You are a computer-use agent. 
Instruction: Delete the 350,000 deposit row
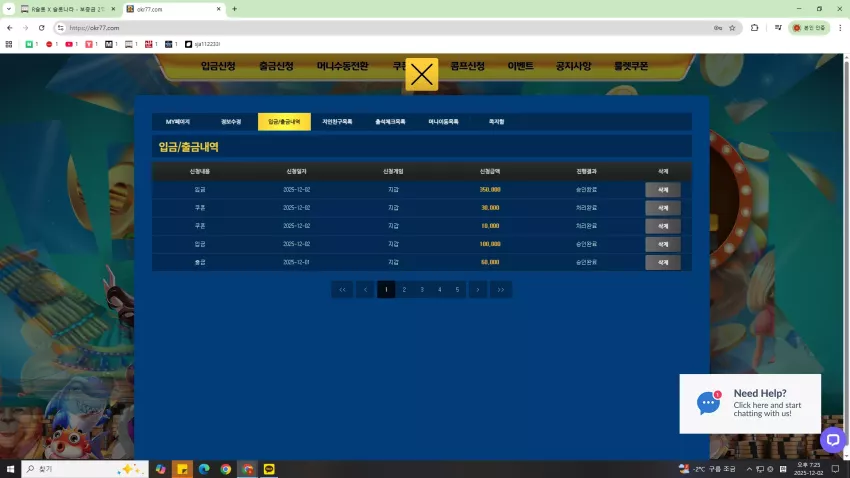662,190
